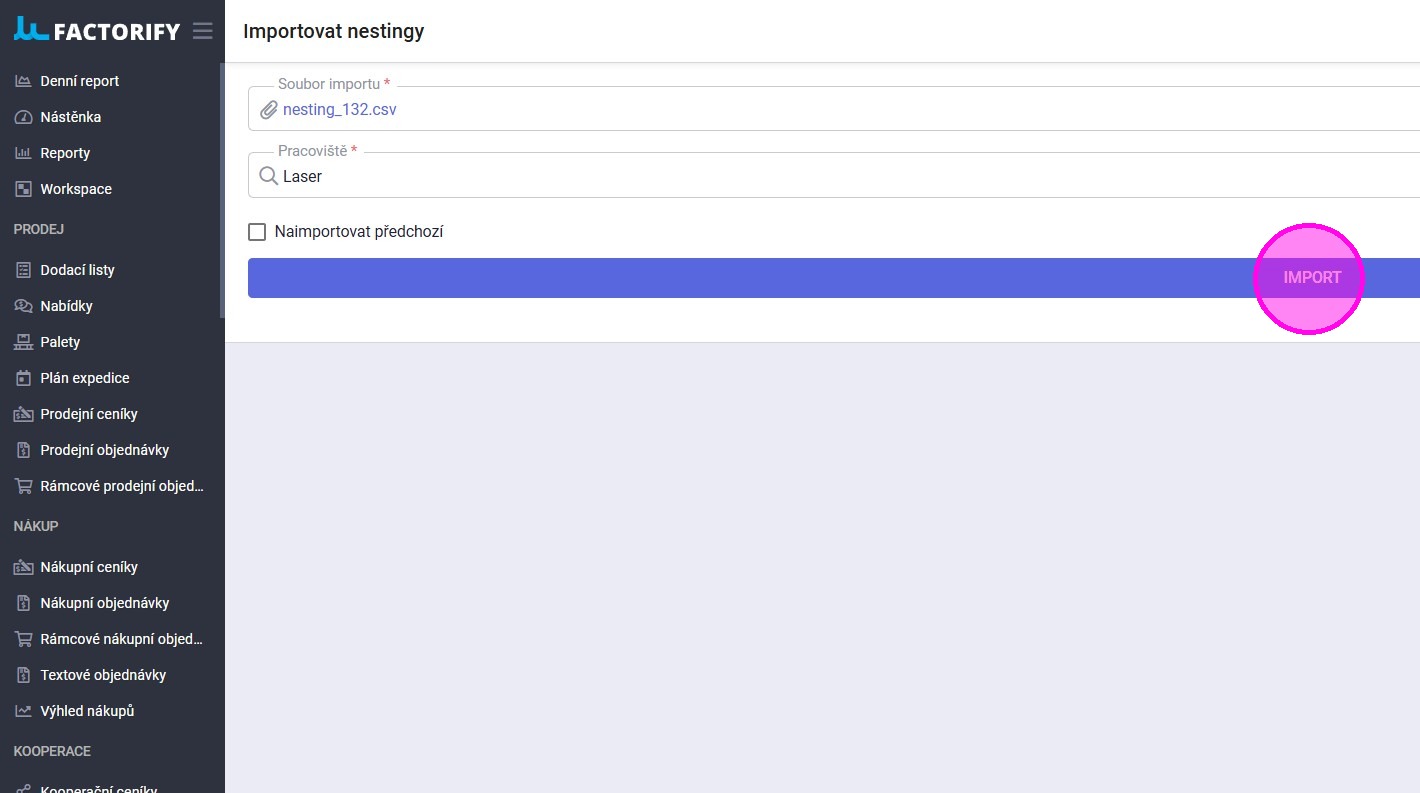The height and width of the screenshot is (793, 1420).
Task: Open Dodací listy menu item
Action: point(77,270)
